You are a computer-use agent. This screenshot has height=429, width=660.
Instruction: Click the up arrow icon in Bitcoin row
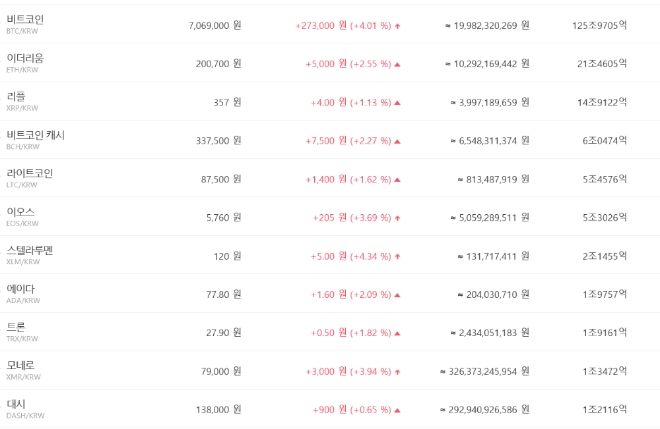(398, 25)
